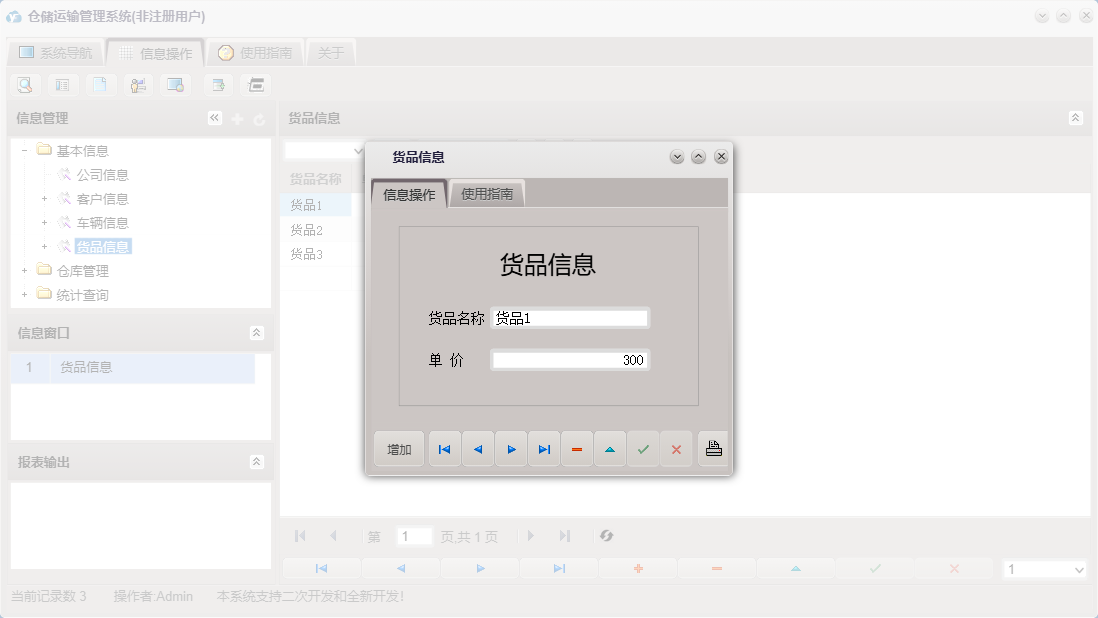Select the print preview tool in the main toolbar

pyautogui.click(x=24, y=85)
